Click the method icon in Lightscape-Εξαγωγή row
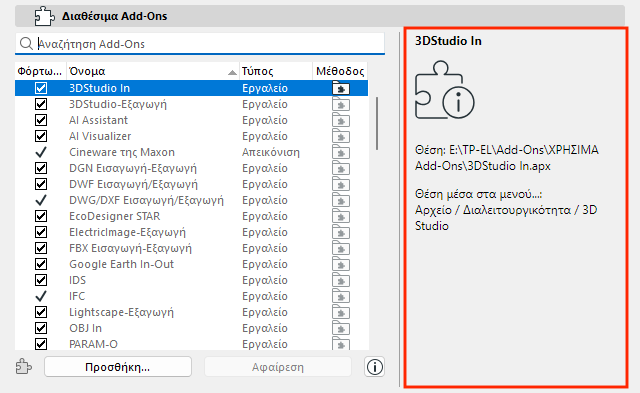 (341, 312)
